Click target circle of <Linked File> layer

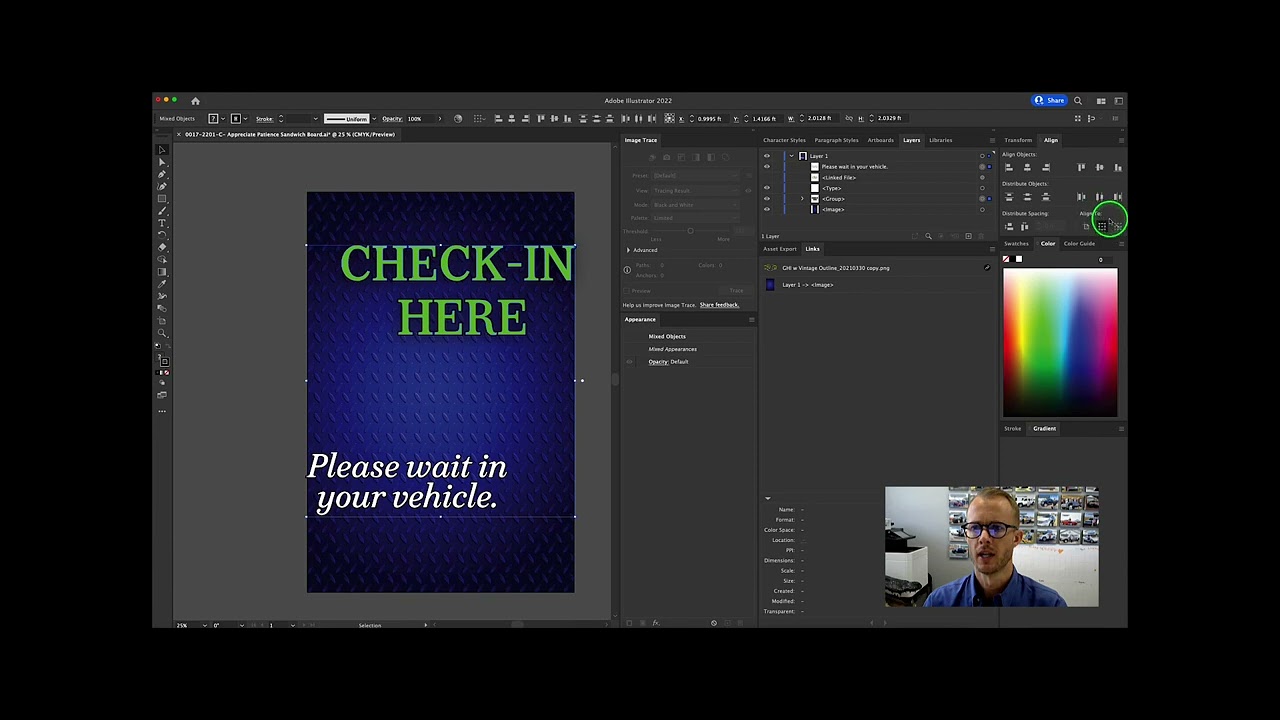pyautogui.click(x=982, y=178)
